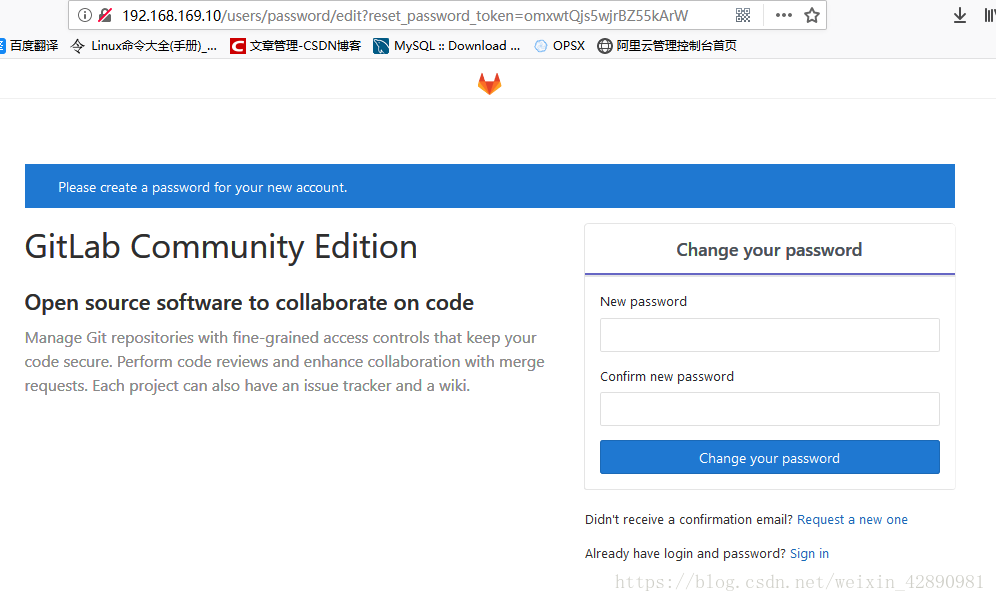Open the 文章管理-CSDN博客 bookmark
996x602 pixels.
[296, 46]
